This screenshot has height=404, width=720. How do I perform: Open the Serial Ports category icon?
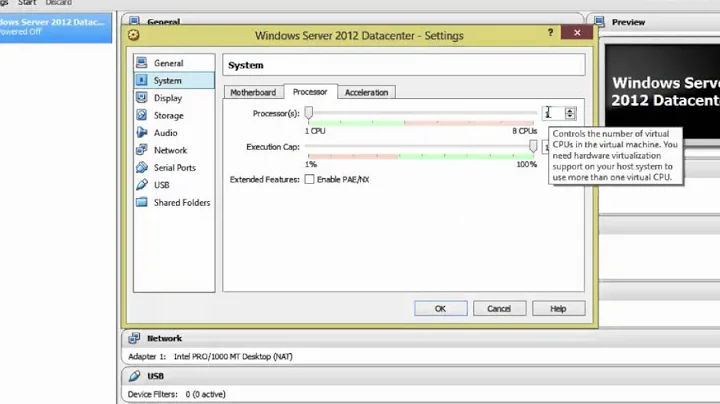(142, 168)
